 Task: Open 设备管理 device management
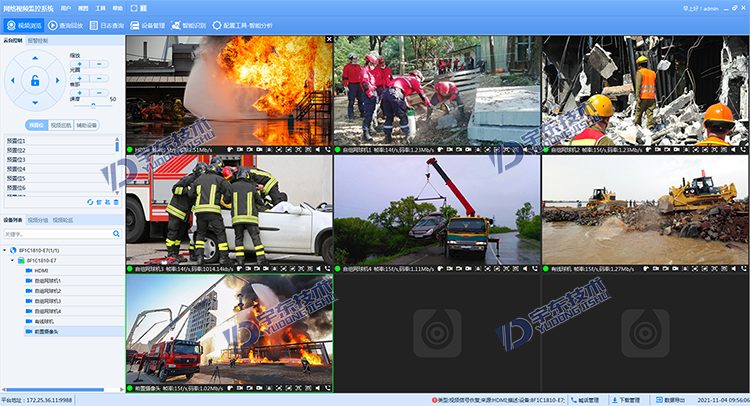point(148,24)
